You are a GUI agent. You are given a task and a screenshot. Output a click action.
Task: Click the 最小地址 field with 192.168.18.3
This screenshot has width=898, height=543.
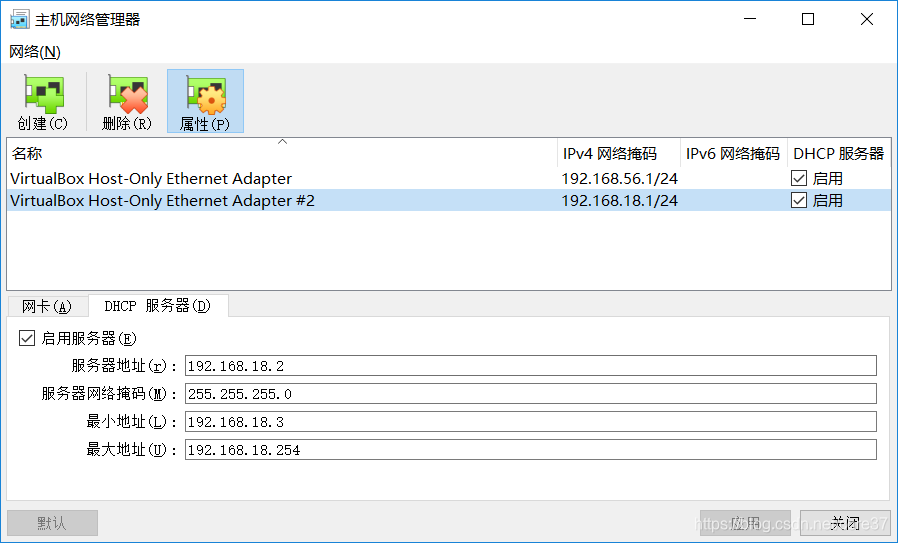(530, 422)
